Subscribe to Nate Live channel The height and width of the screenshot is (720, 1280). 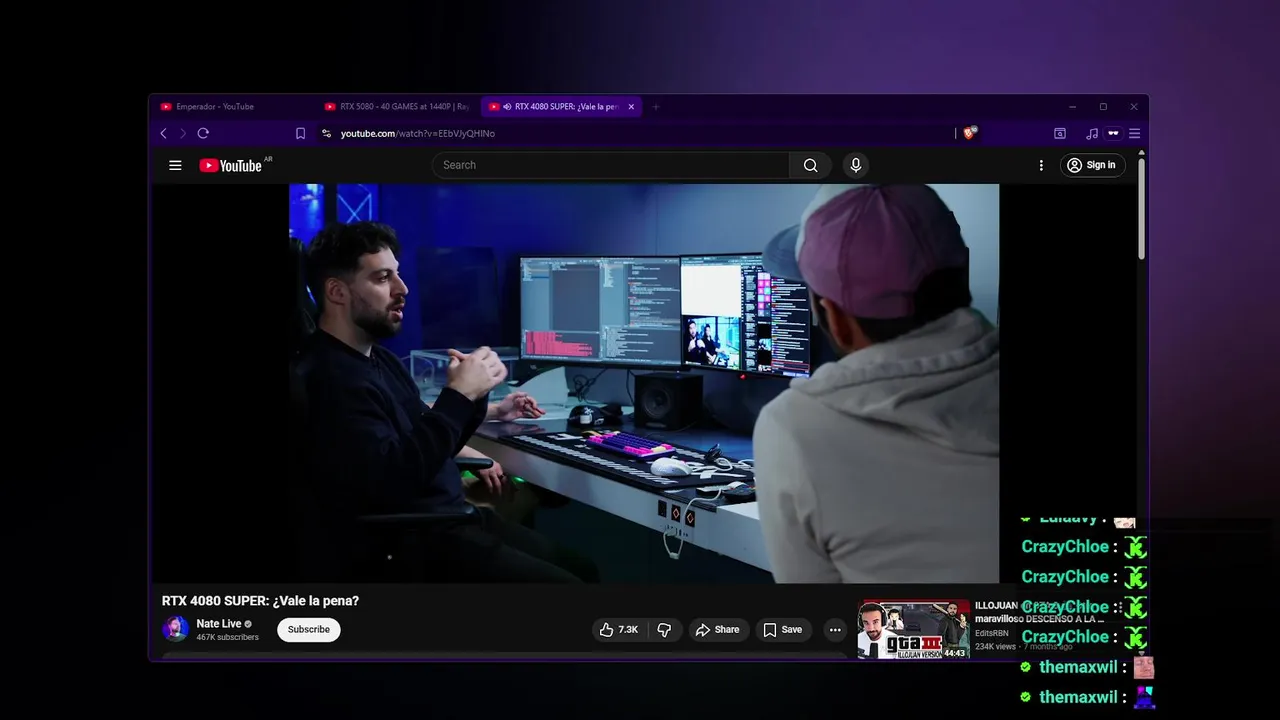pyautogui.click(x=309, y=630)
